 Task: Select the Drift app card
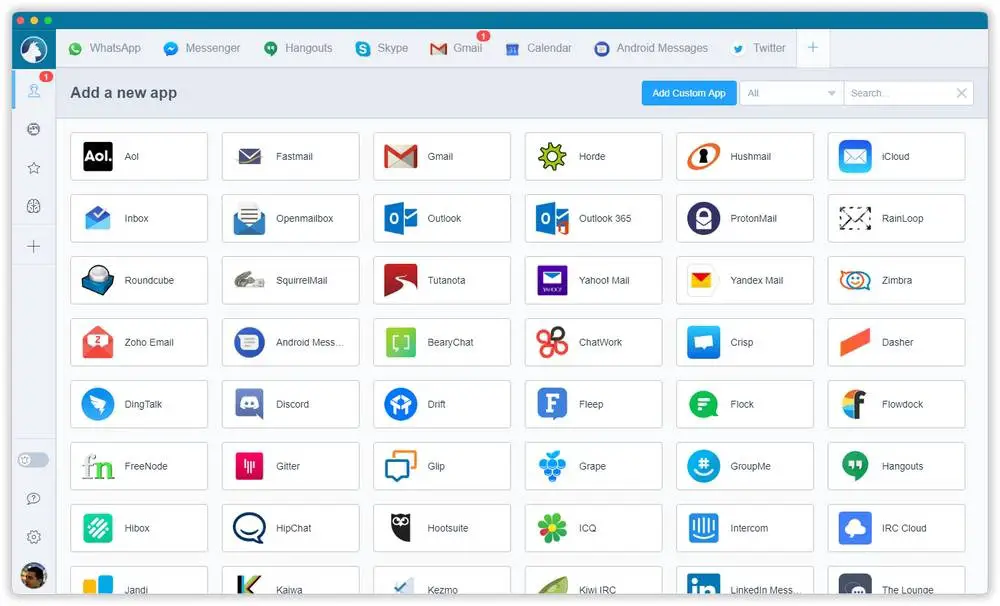[x=442, y=404]
